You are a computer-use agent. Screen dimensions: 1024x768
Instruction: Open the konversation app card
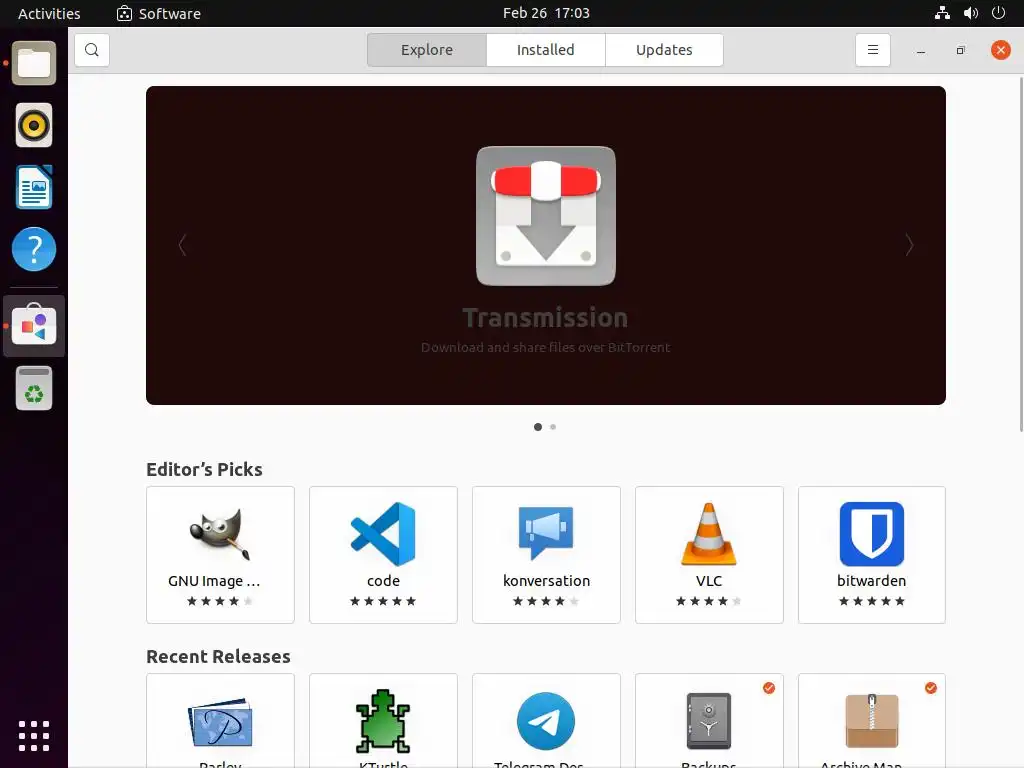click(546, 554)
